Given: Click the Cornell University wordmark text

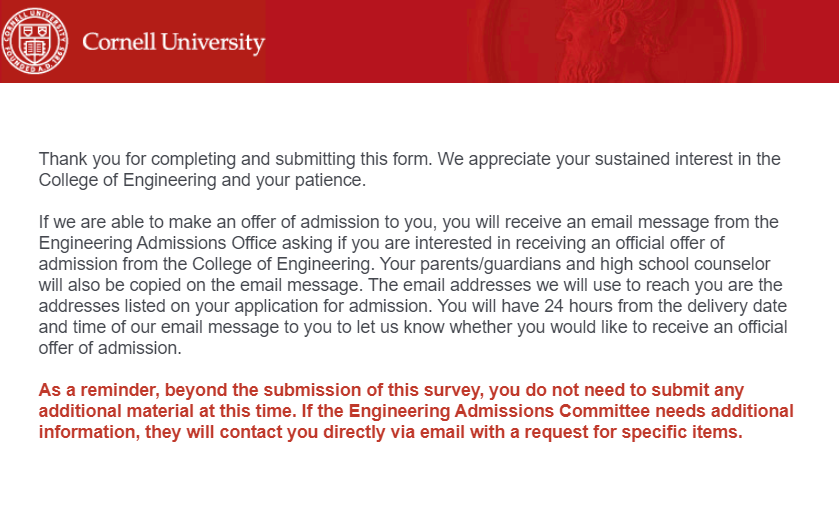Looking at the screenshot, I should (173, 43).
